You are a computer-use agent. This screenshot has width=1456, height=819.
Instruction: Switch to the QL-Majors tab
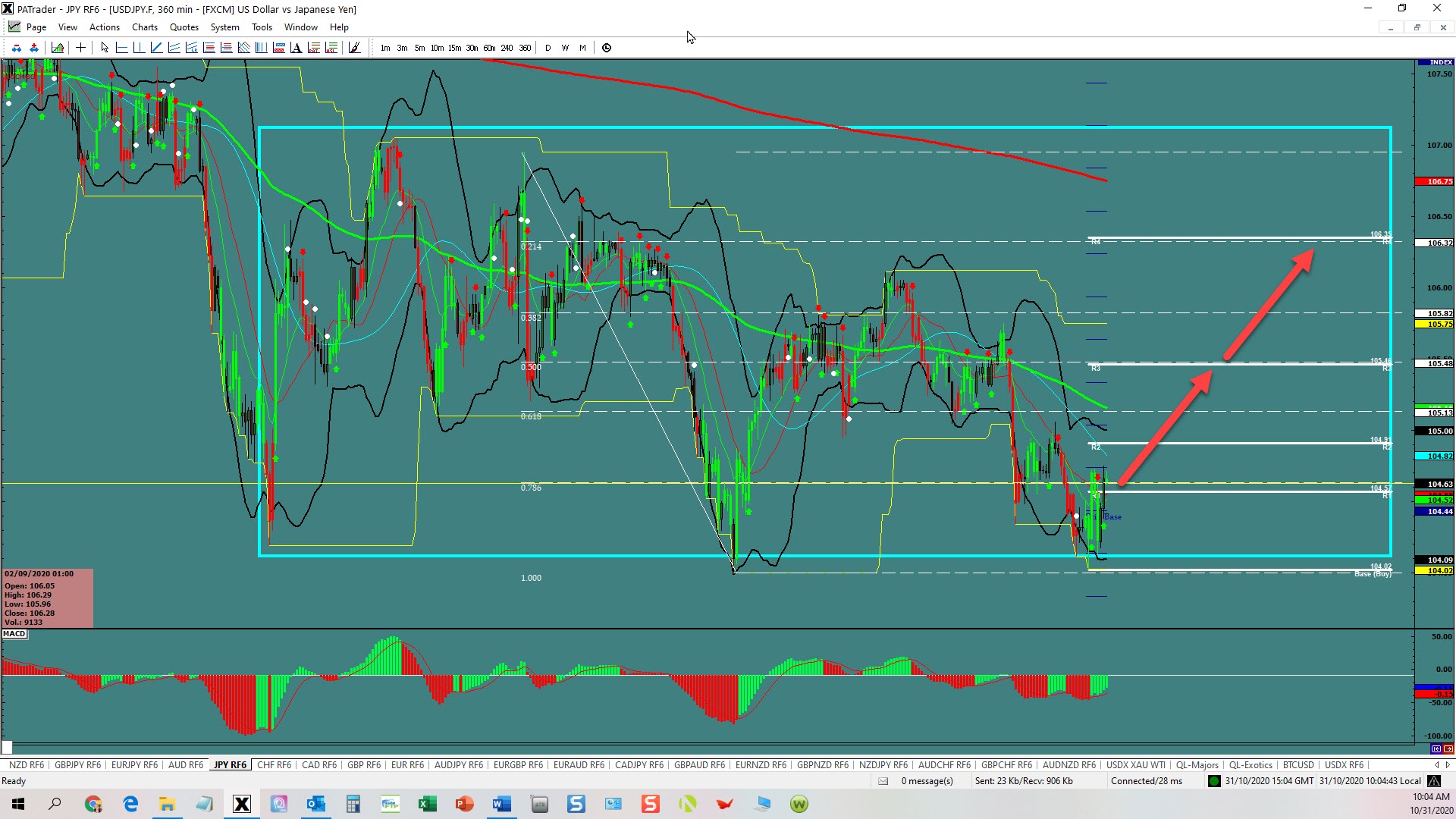pos(1197,764)
